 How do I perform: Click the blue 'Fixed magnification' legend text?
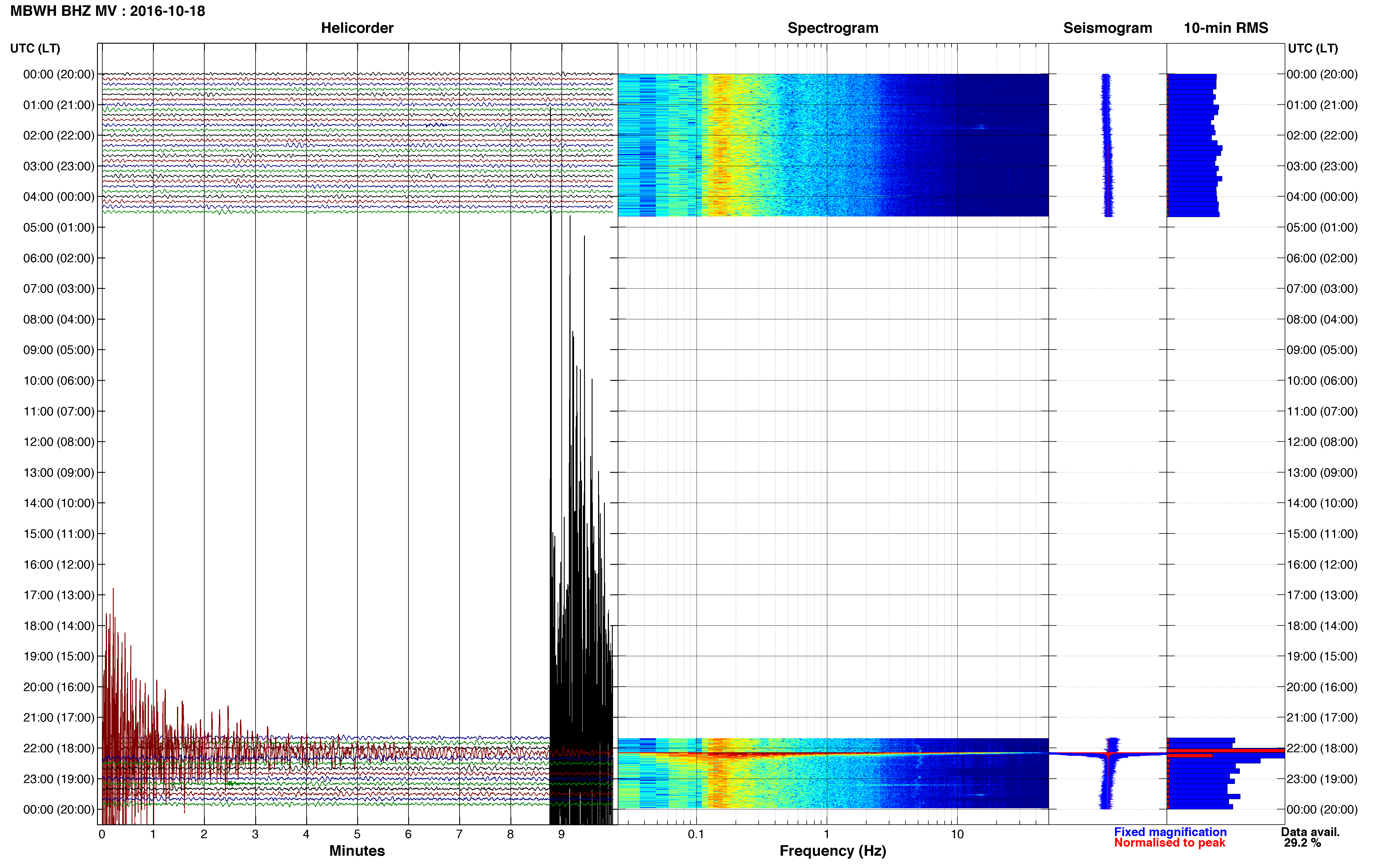pos(1170,832)
